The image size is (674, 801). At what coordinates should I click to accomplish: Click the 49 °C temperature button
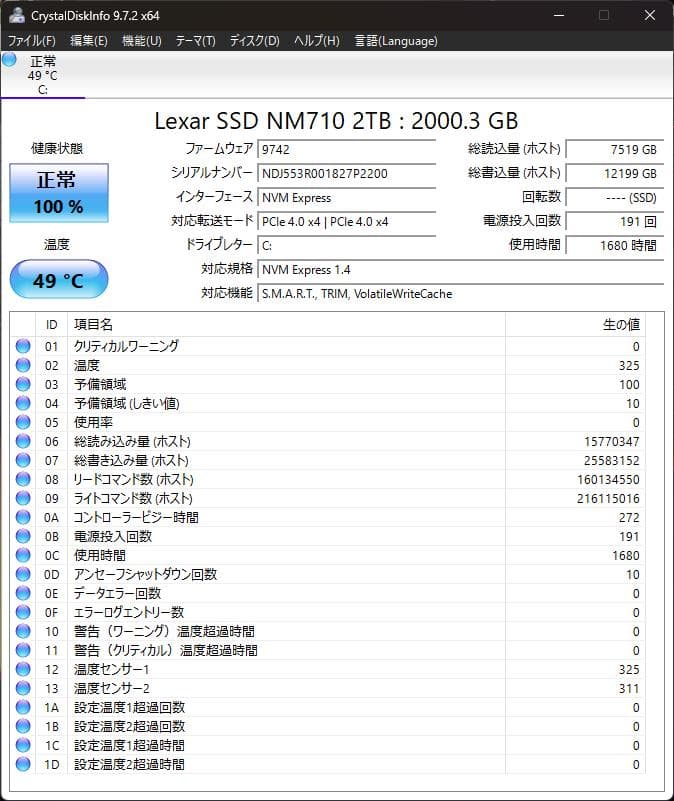click(59, 279)
